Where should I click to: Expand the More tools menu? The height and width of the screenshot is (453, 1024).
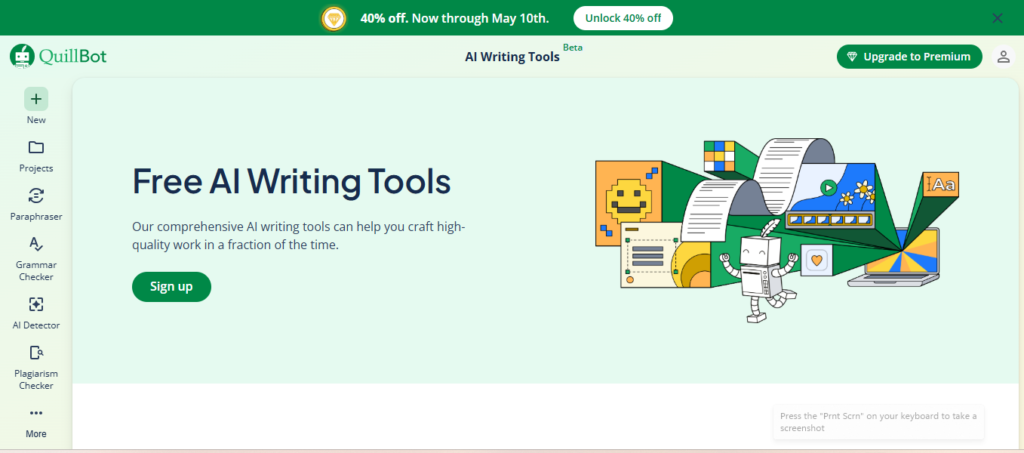[36, 422]
